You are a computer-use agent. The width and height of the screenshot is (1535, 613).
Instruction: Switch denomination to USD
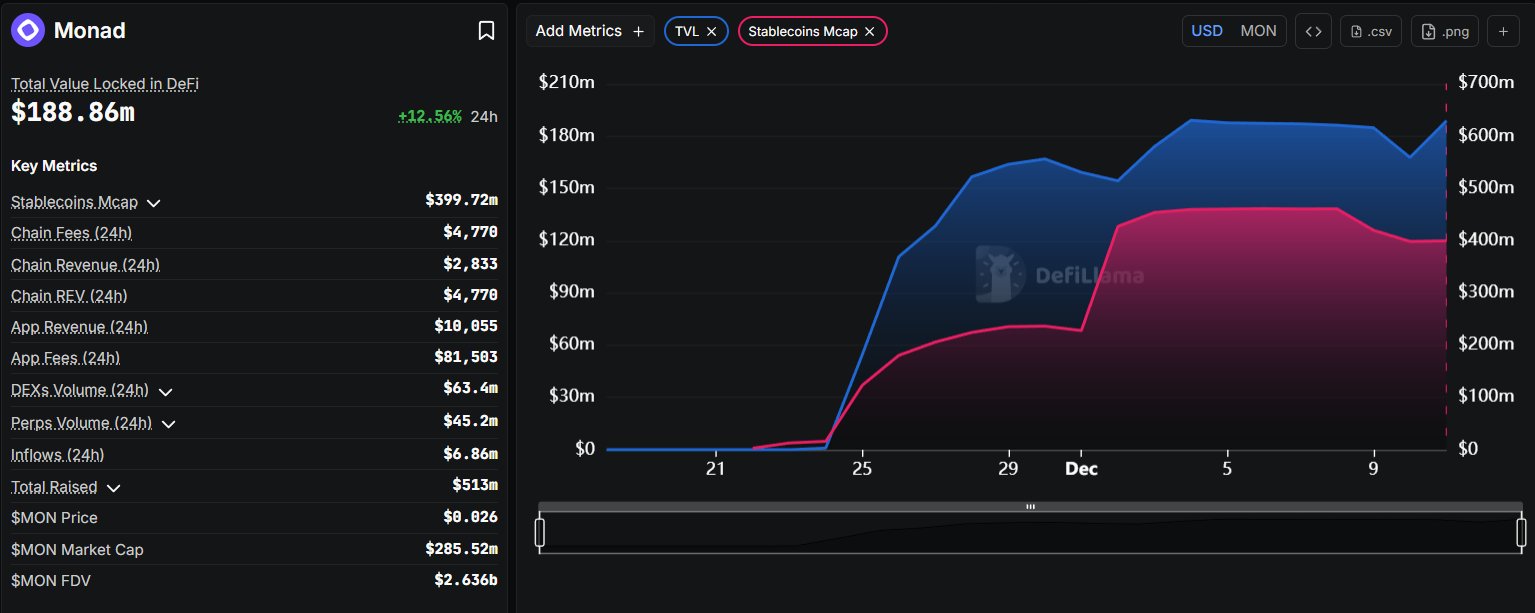[1207, 31]
